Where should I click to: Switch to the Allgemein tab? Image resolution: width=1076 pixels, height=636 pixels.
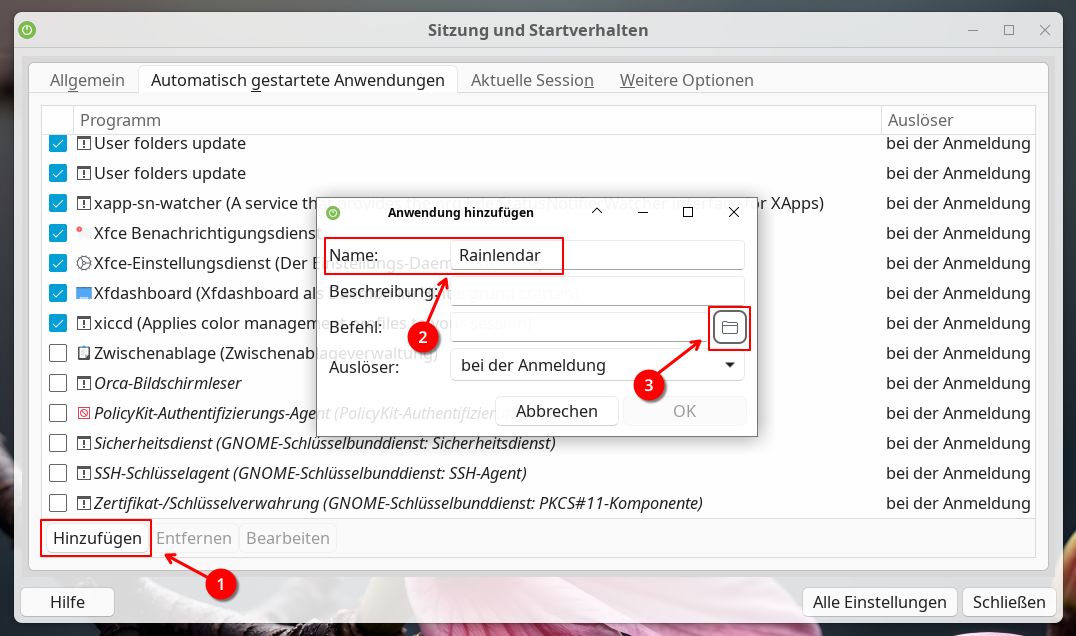coord(87,80)
